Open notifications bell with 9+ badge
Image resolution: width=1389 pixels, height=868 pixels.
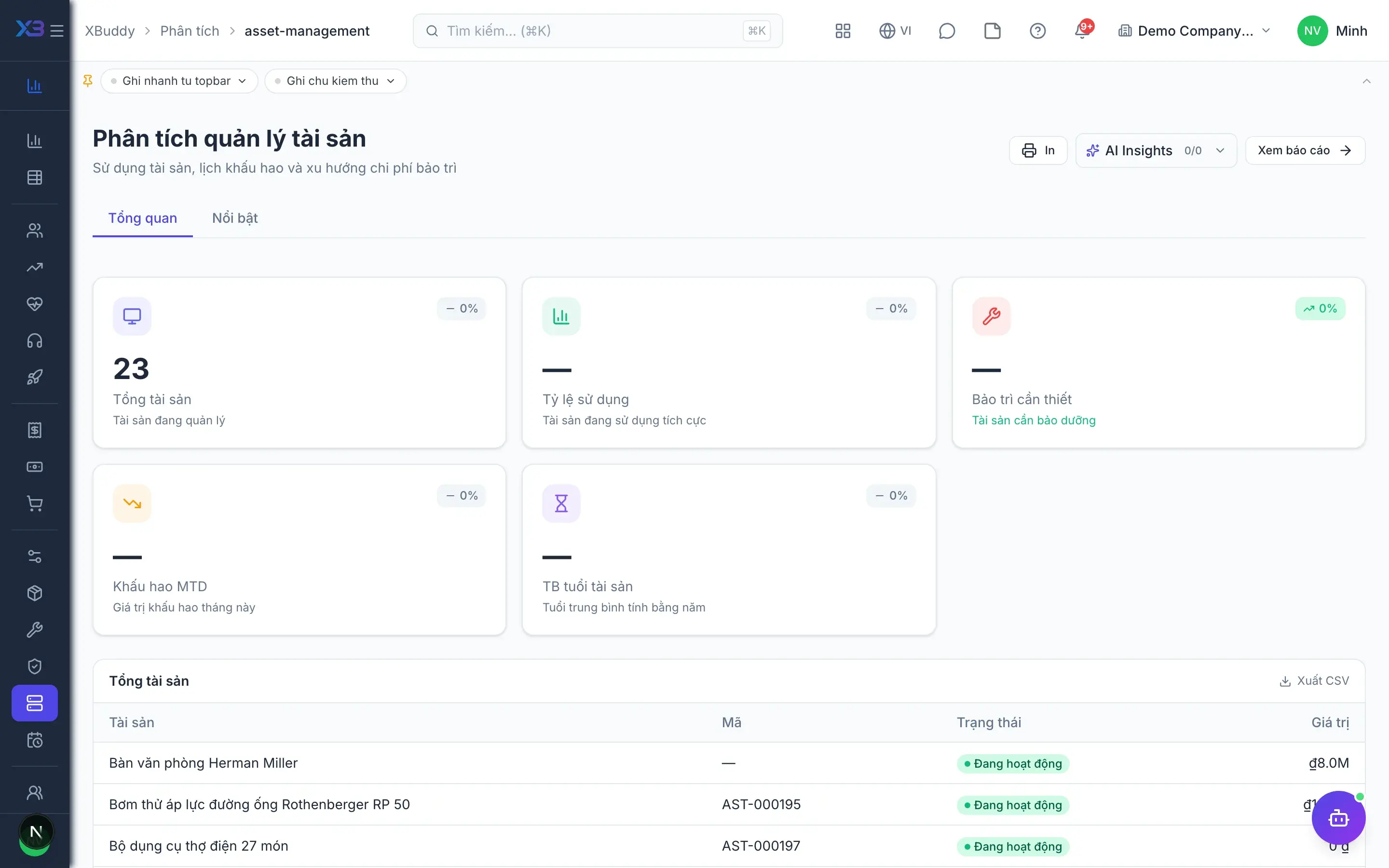tap(1083, 30)
